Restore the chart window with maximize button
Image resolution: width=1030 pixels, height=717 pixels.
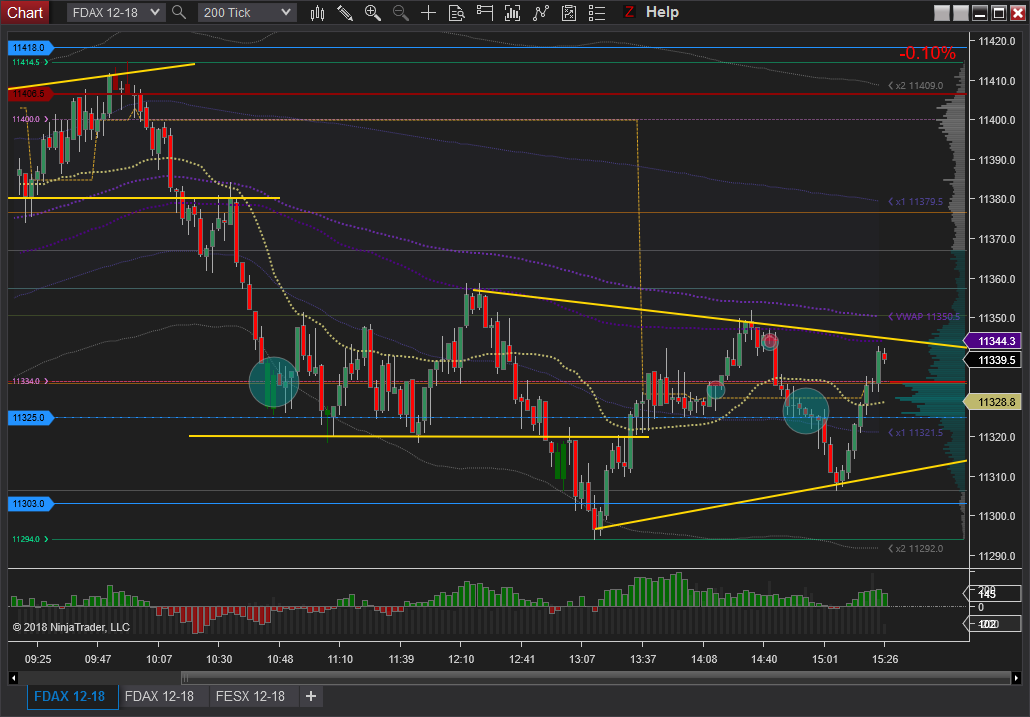click(998, 12)
